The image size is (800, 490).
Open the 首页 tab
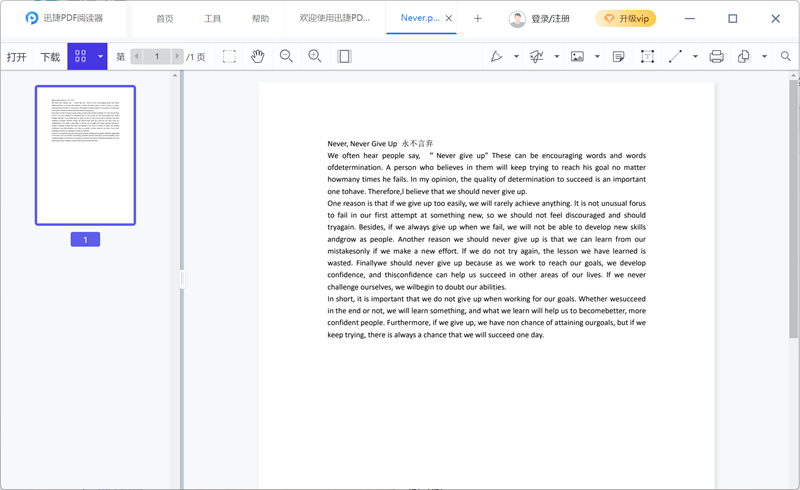click(165, 19)
